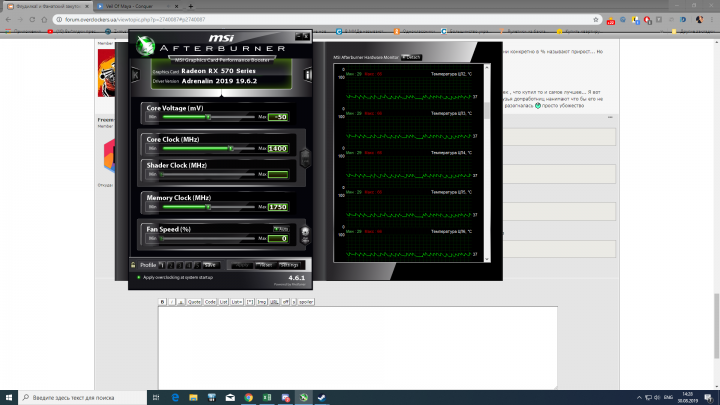Viewport: 720px width, 405px height.
Task: Click the off button in forum editor
Action: point(285,302)
